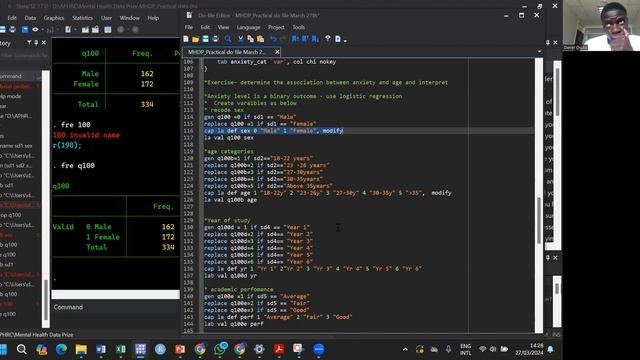Click the 'lab val q100d yr' code line

point(231,276)
